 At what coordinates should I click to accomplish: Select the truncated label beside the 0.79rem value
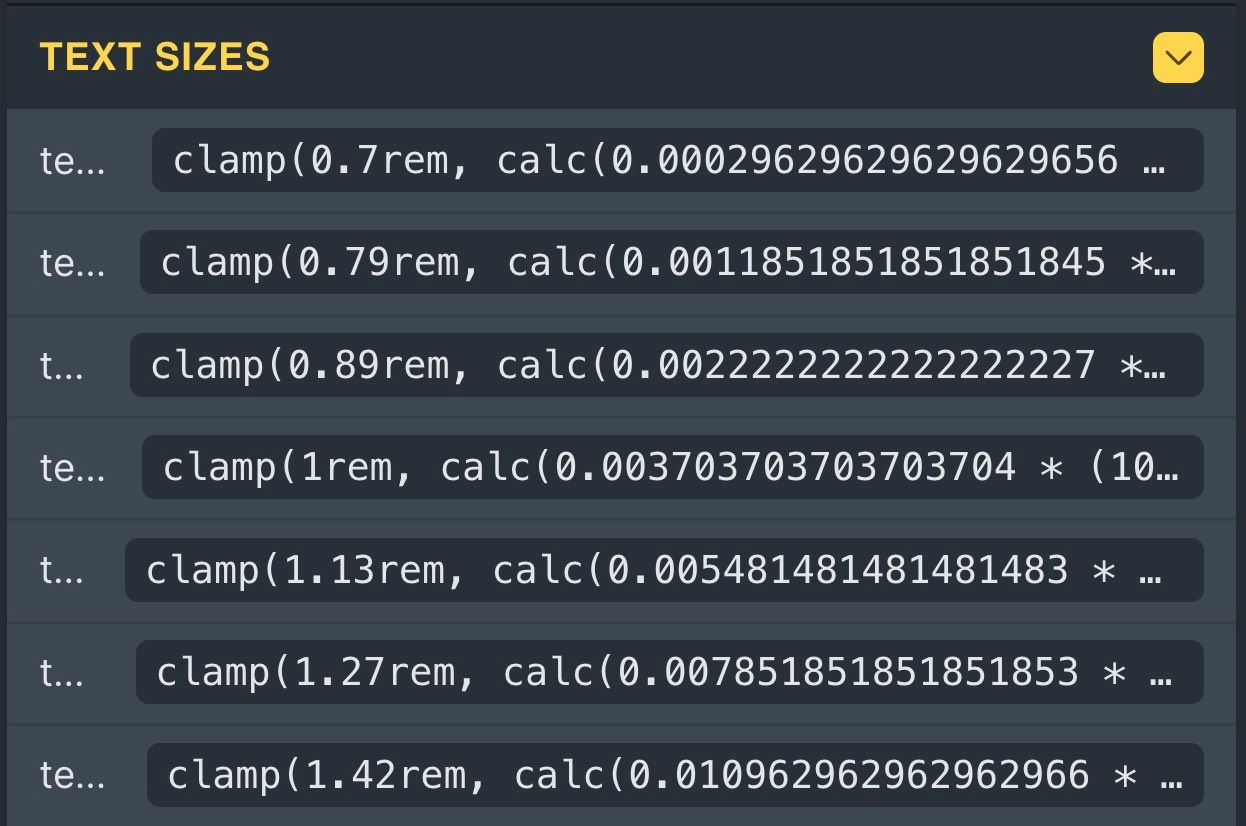(72, 263)
